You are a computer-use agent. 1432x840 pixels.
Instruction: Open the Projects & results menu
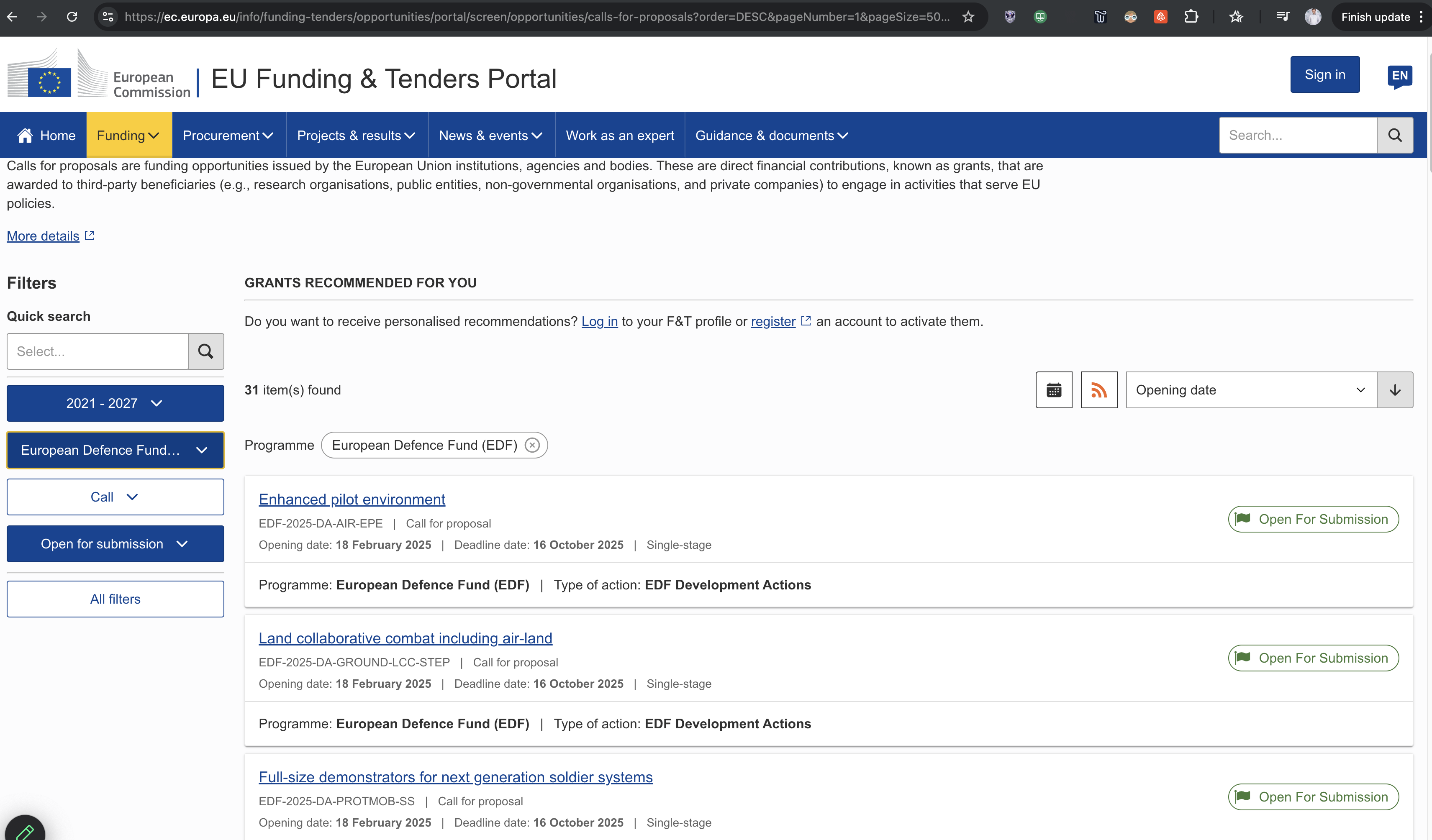[356, 135]
